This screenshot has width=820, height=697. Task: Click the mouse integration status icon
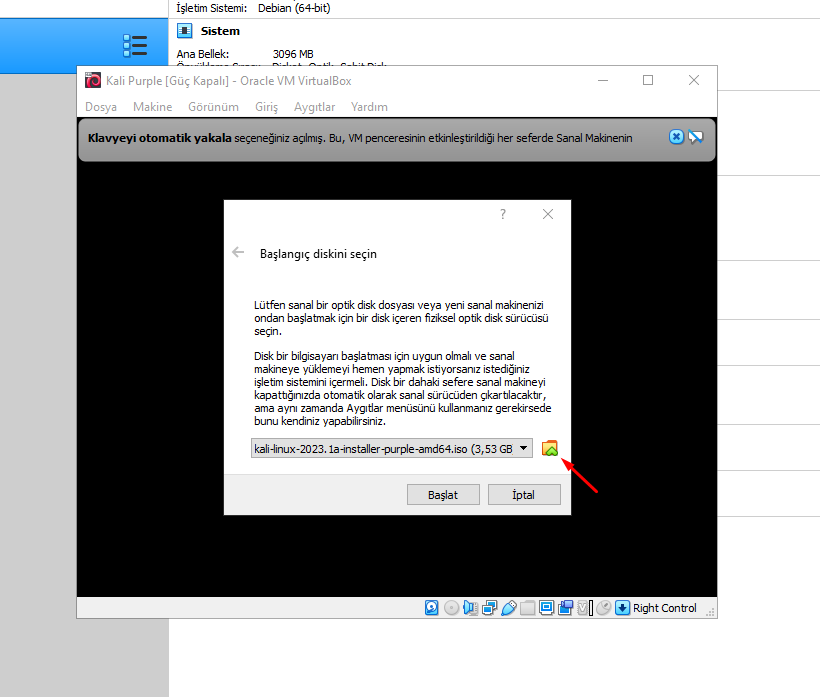point(603,608)
